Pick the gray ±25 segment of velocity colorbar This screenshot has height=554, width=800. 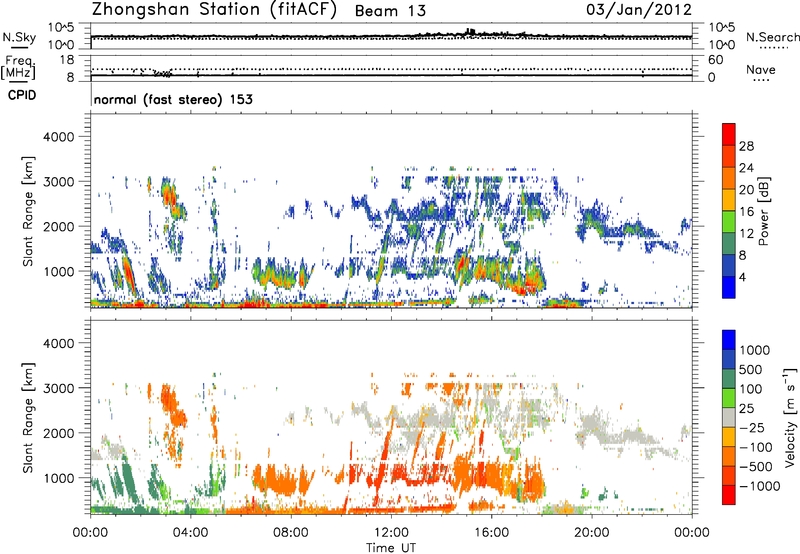pos(729,417)
